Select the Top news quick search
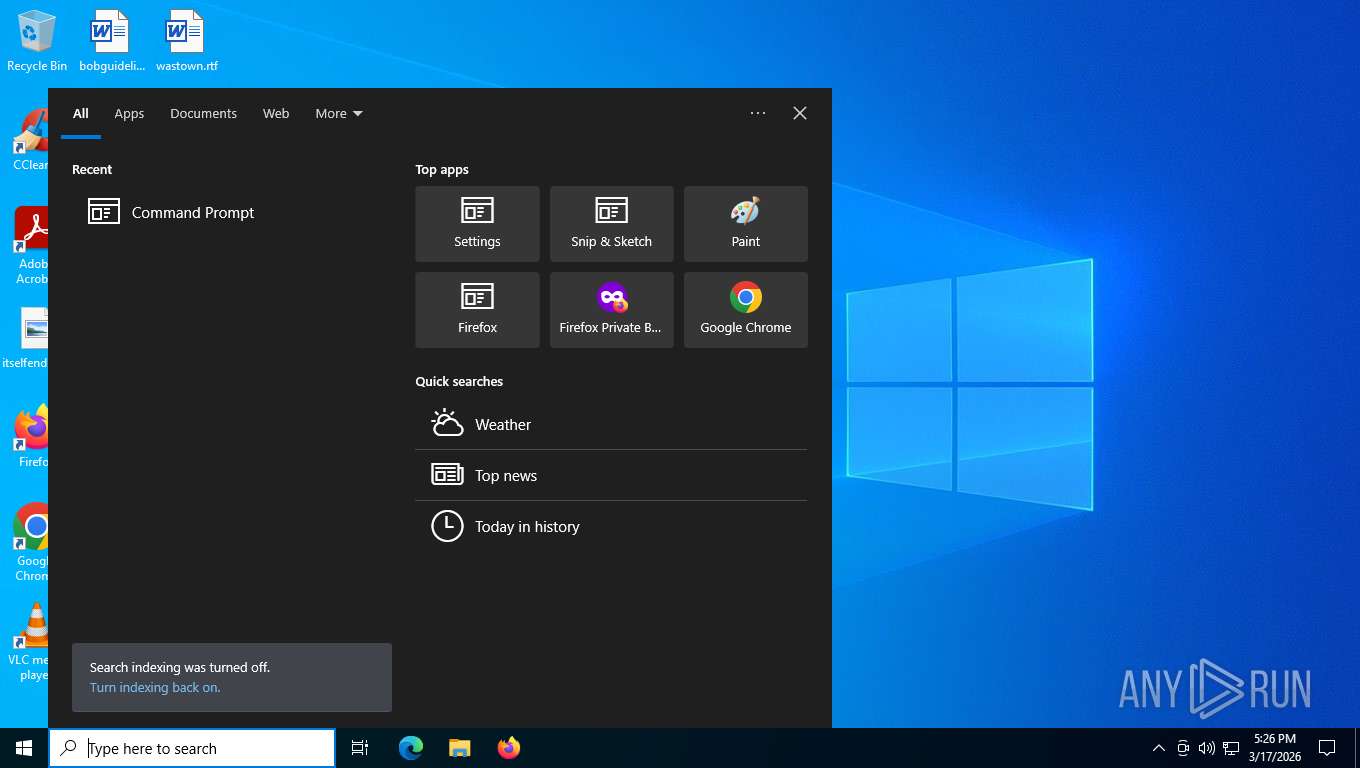The height and width of the screenshot is (768, 1360). click(611, 475)
